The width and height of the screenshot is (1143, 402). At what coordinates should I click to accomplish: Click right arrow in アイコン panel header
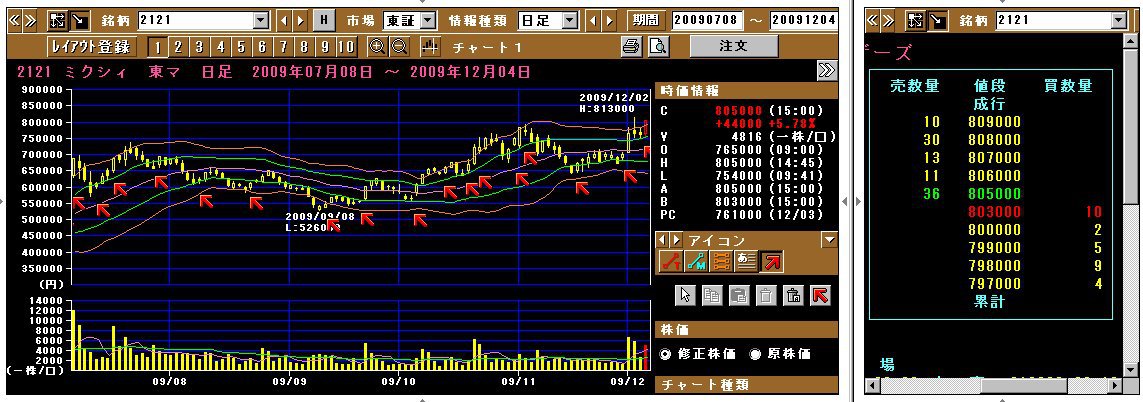[x=676, y=240]
